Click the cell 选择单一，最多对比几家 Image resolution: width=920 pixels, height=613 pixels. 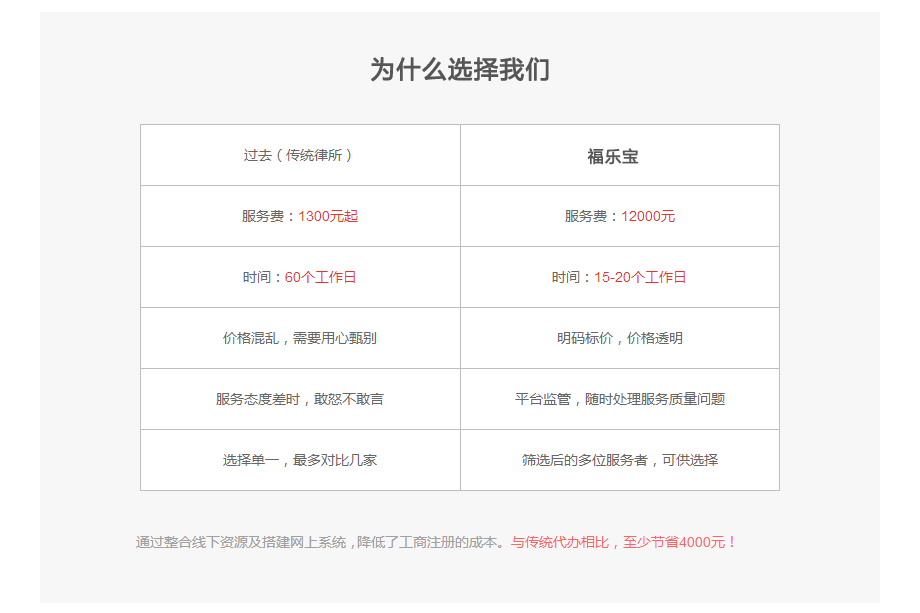[x=300, y=460]
